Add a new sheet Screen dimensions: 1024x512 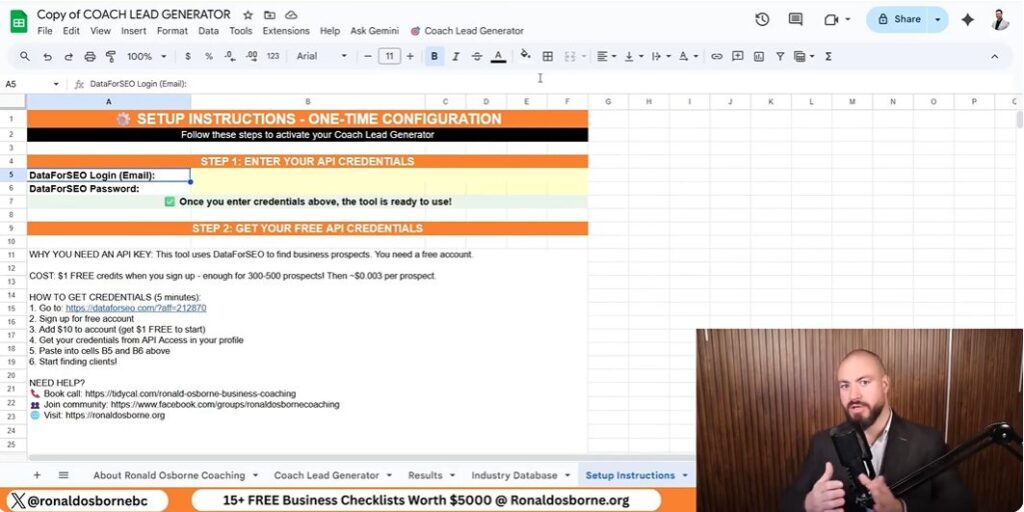click(37, 475)
